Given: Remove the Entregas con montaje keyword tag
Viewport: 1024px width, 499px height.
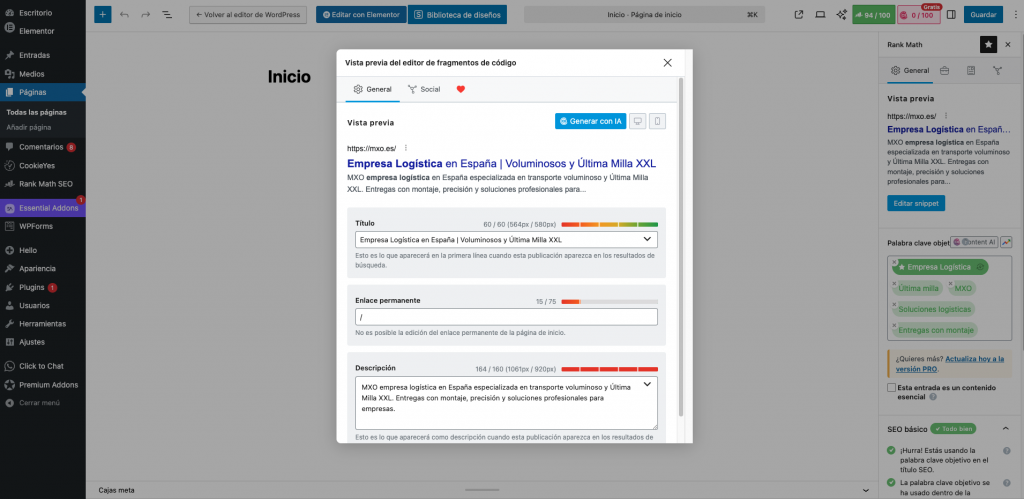Looking at the screenshot, I should coord(894,325).
